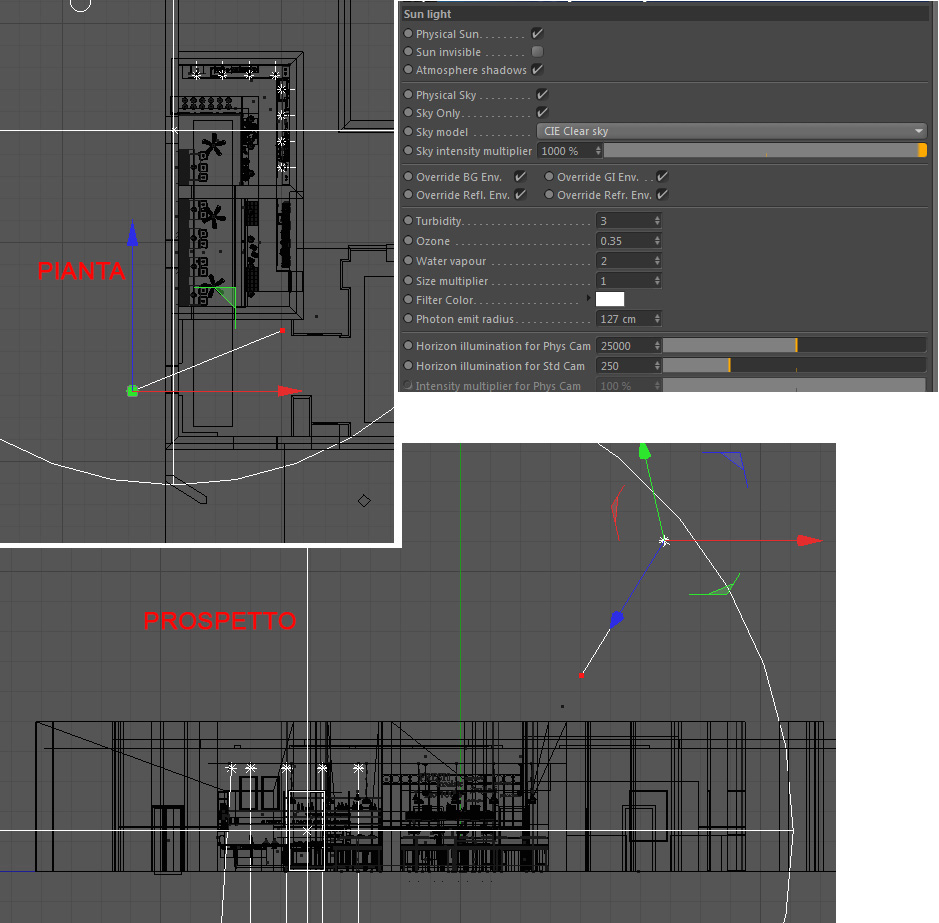
Task: Click the Horizon illumination Phys Cam slider
Action: click(x=794, y=345)
